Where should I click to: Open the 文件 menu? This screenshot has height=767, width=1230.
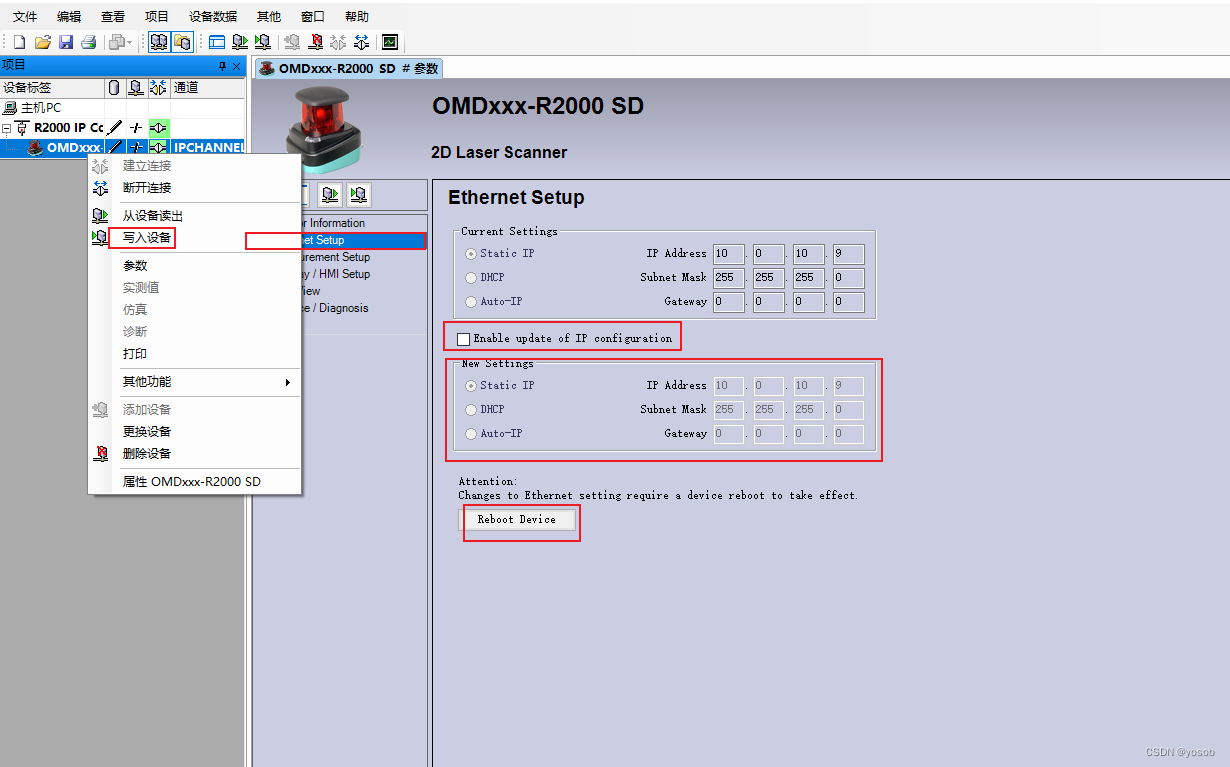click(x=25, y=16)
